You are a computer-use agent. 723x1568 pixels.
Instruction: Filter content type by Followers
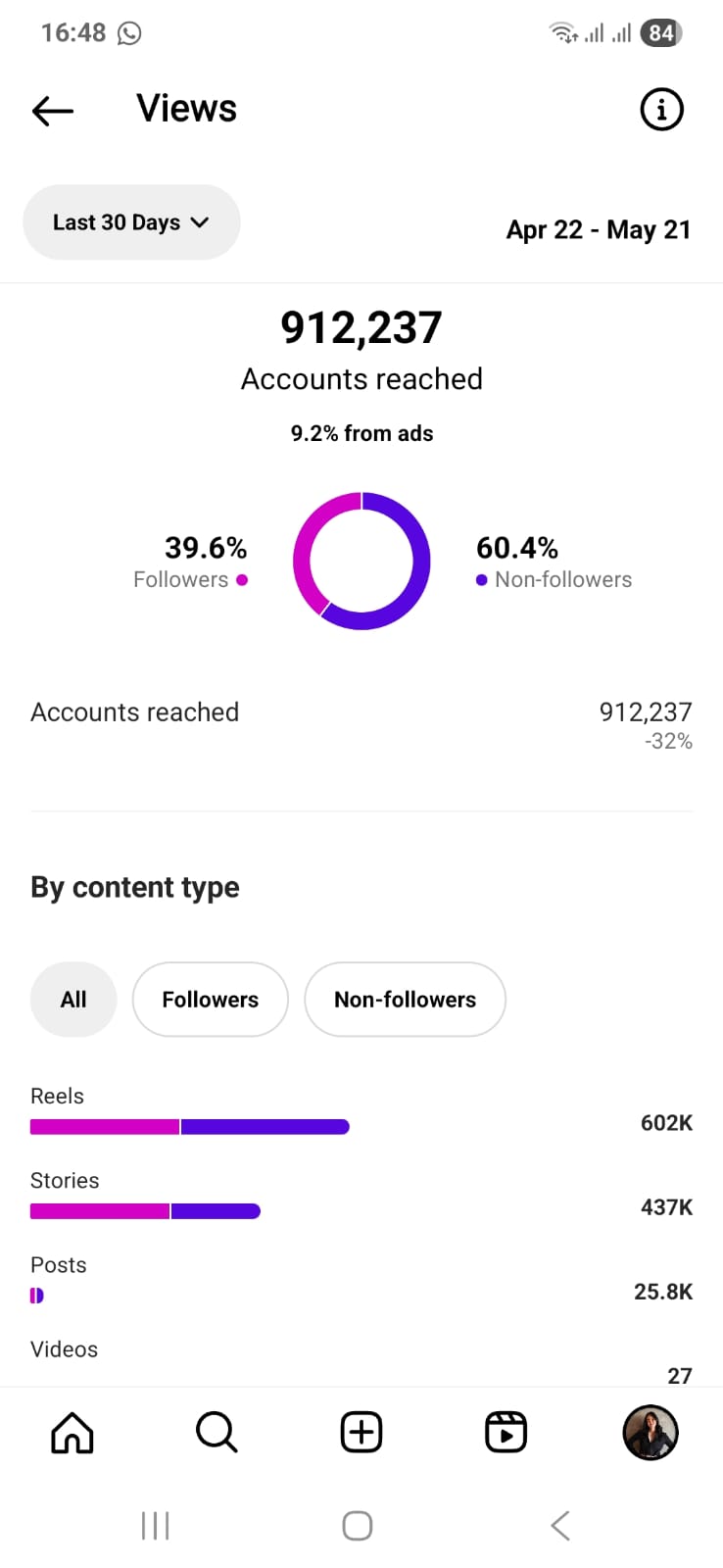[x=210, y=1000]
